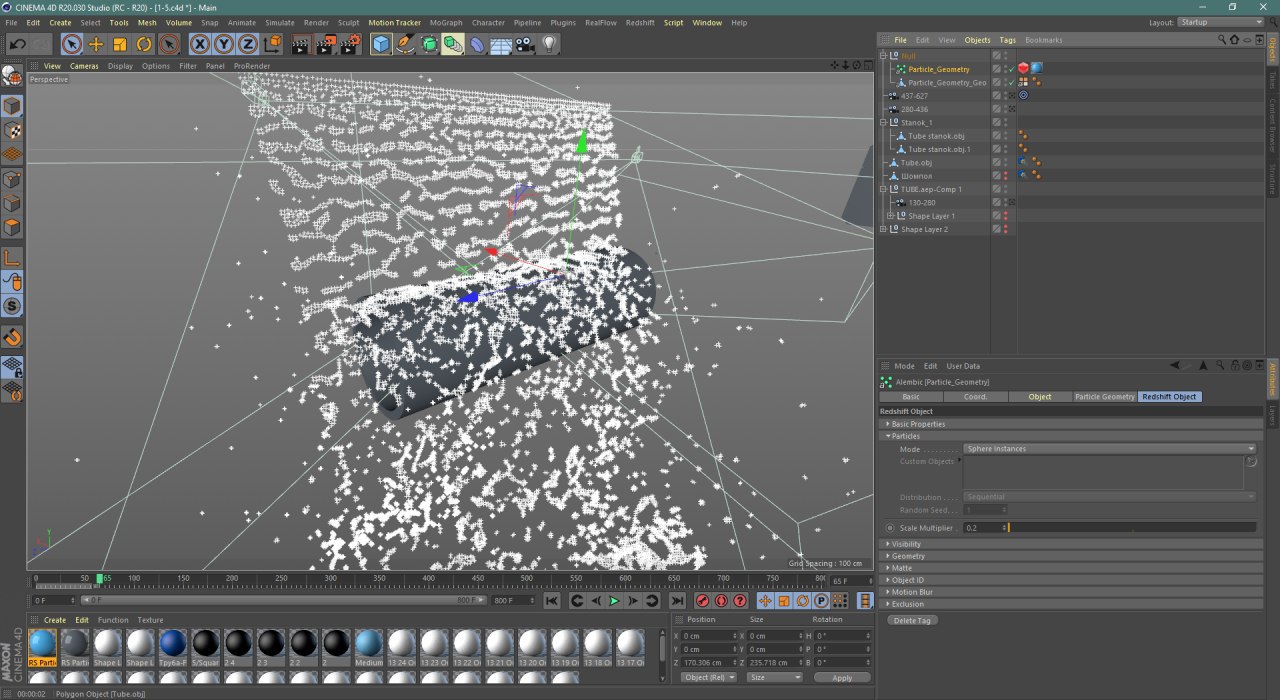
Task: Open the search icon in Object Manager
Action: [x=1222, y=40]
